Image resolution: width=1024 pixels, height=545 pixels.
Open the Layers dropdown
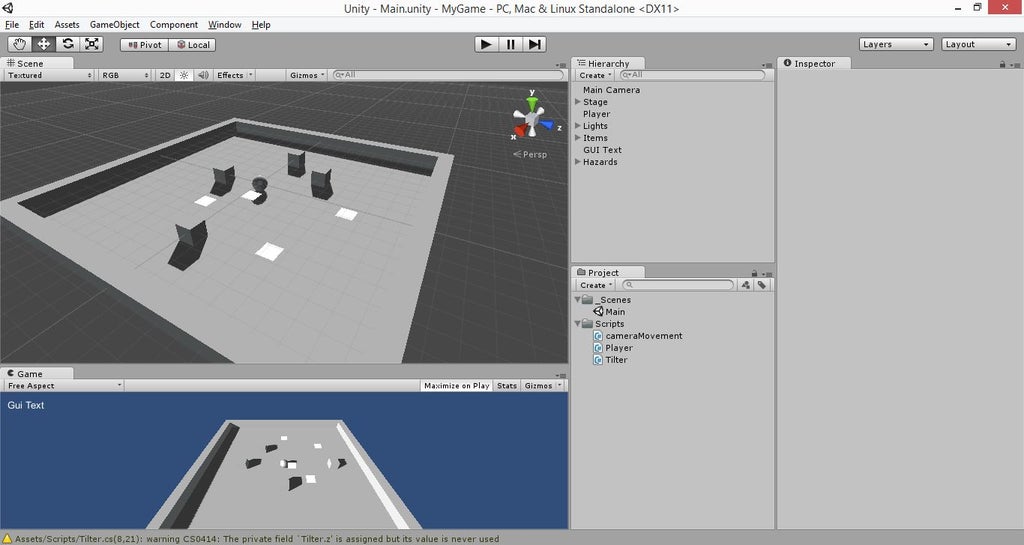tap(896, 44)
